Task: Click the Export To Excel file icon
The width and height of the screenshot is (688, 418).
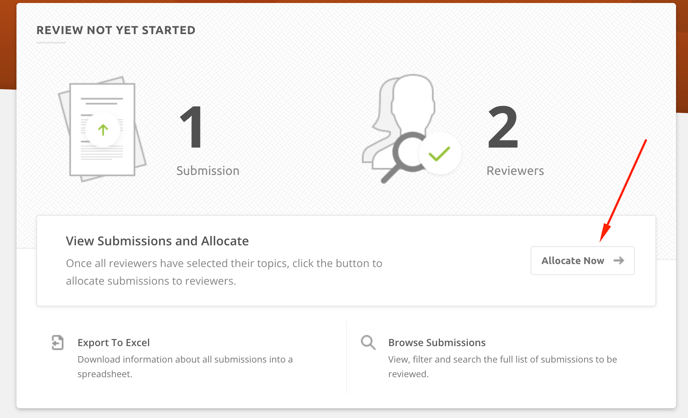Action: click(58, 343)
